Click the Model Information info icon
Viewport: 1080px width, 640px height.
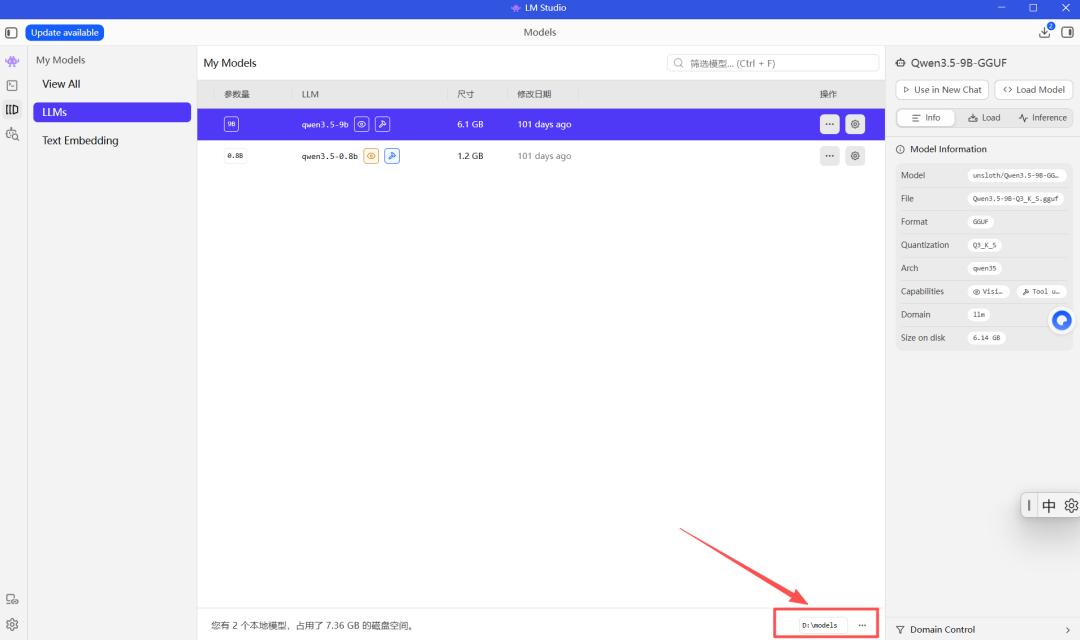(900, 149)
